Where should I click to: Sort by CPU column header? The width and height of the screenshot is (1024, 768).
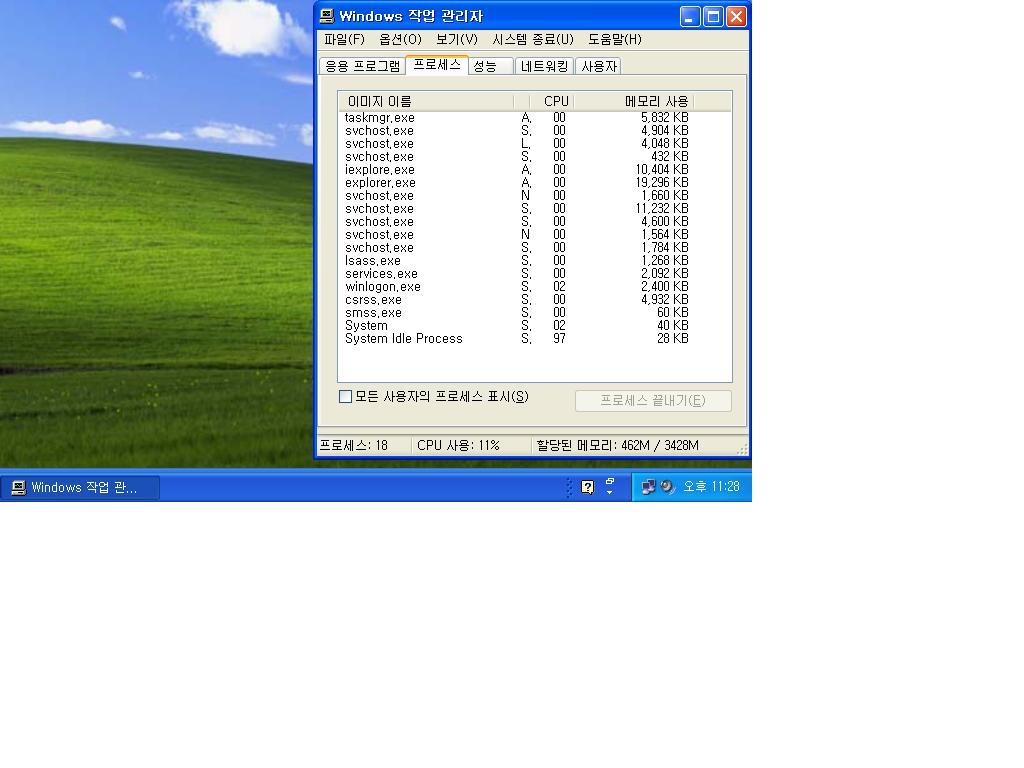tap(552, 101)
